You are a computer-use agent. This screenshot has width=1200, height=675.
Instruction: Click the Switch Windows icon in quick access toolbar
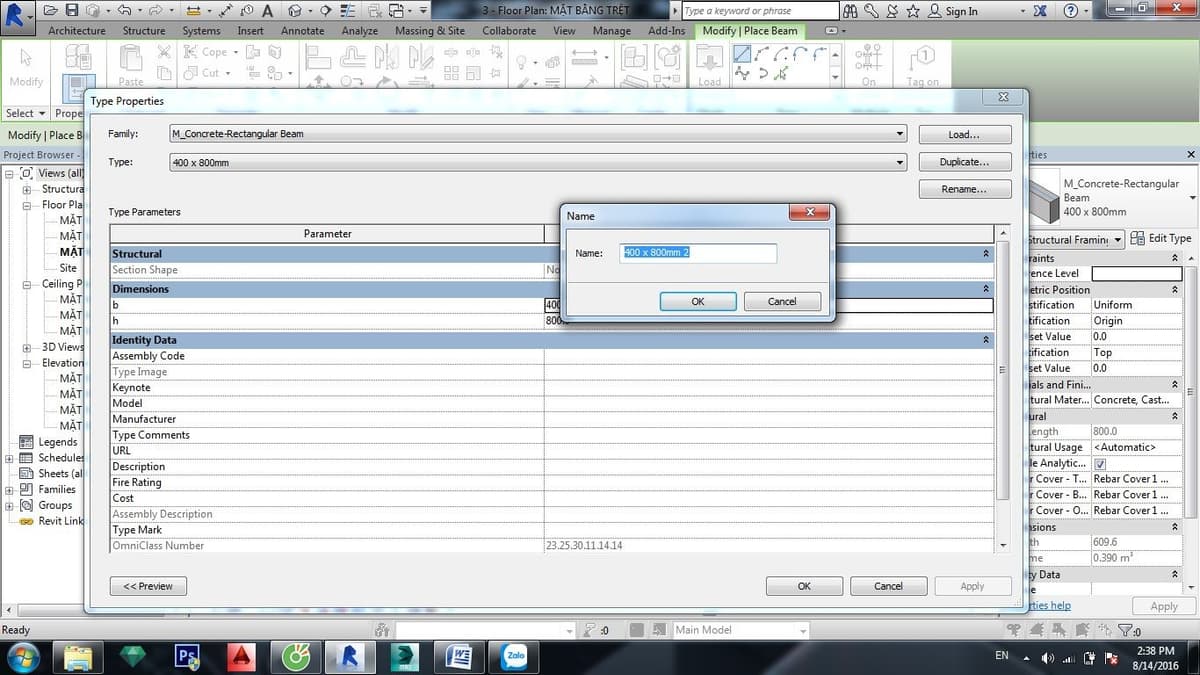[x=396, y=11]
